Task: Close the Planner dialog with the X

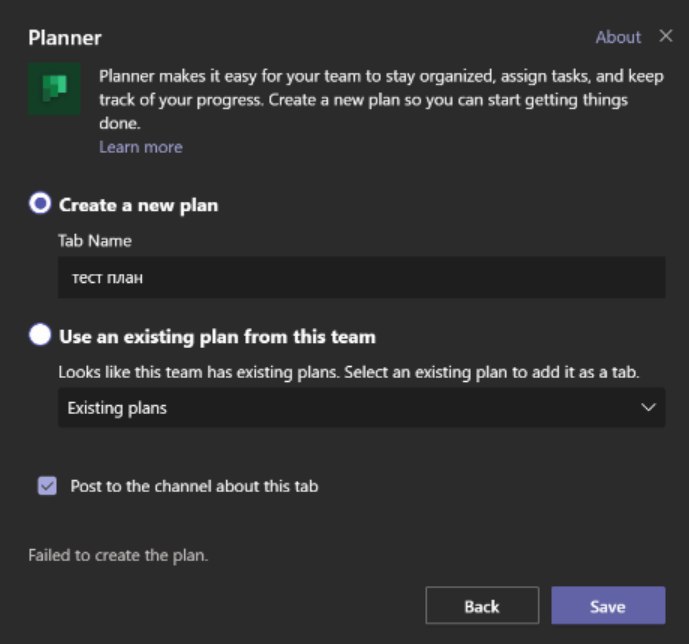Action: (x=666, y=36)
